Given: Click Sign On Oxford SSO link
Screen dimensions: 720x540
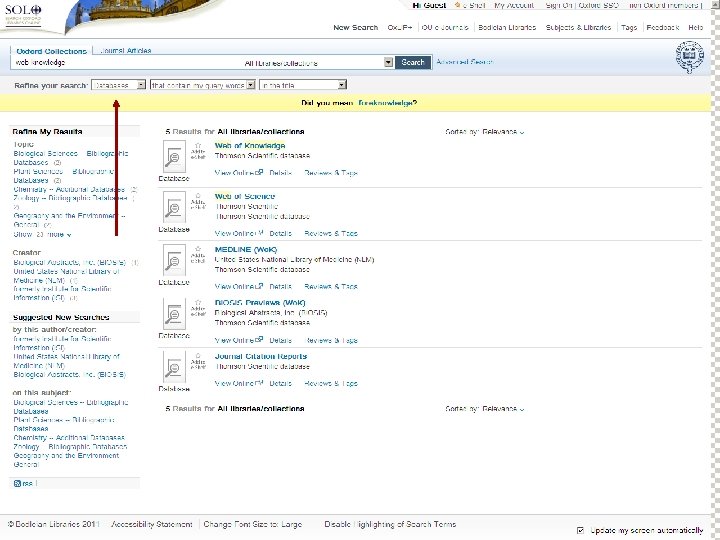Looking at the screenshot, I should (x=582, y=5).
